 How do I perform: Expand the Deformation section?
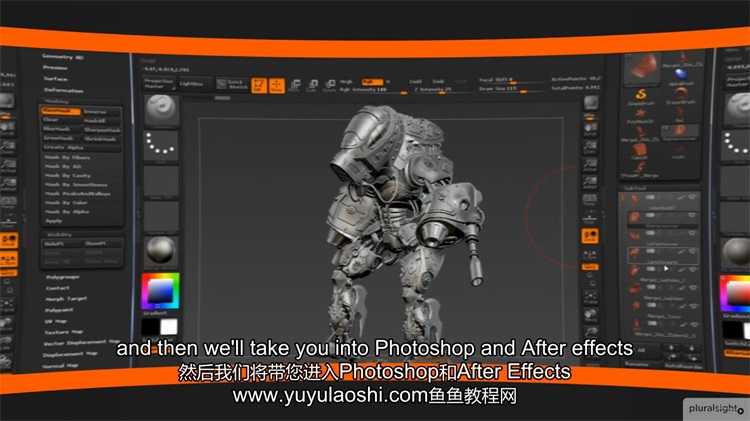[x=64, y=90]
